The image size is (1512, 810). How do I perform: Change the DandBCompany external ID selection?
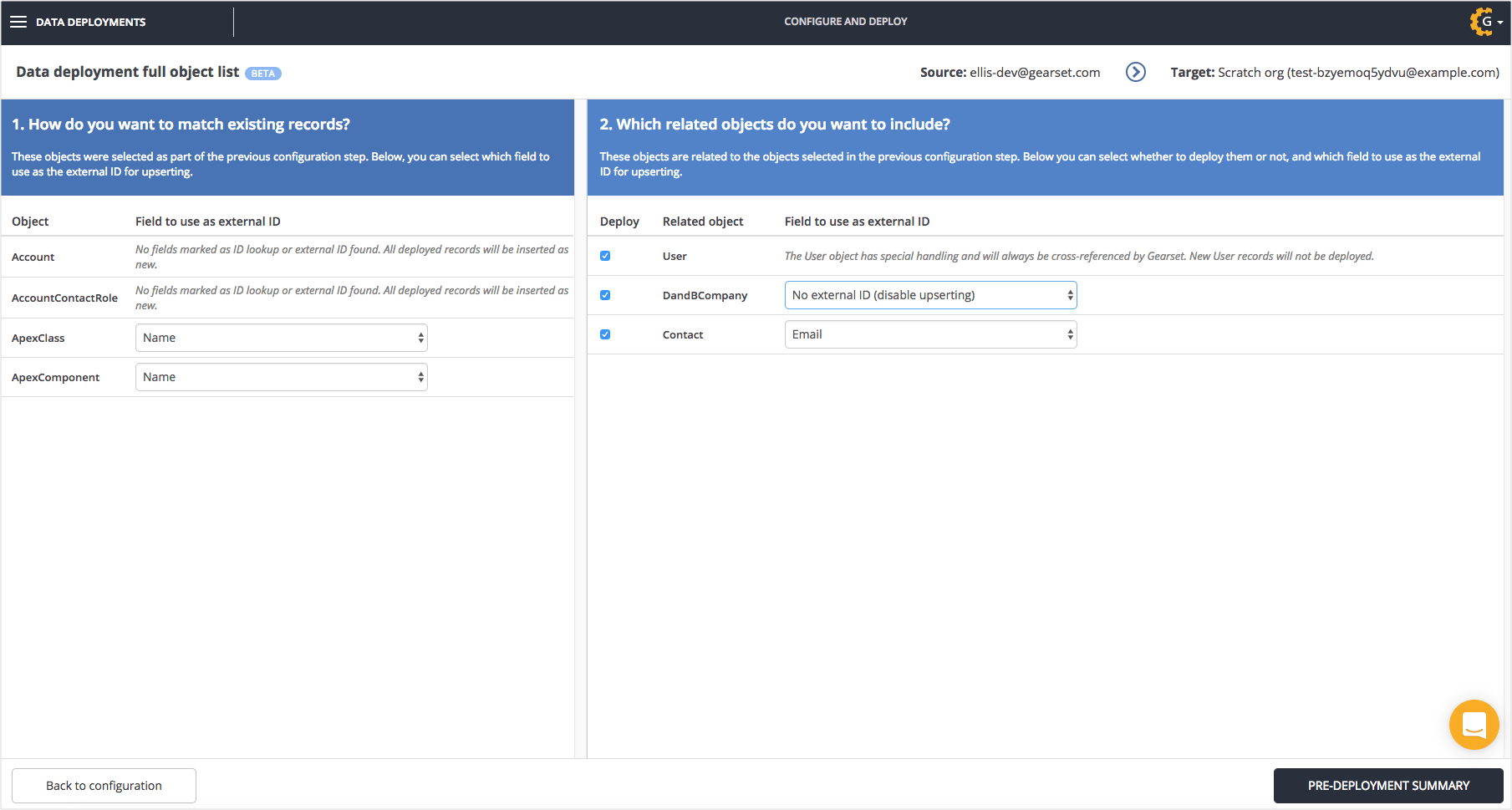(x=930, y=295)
